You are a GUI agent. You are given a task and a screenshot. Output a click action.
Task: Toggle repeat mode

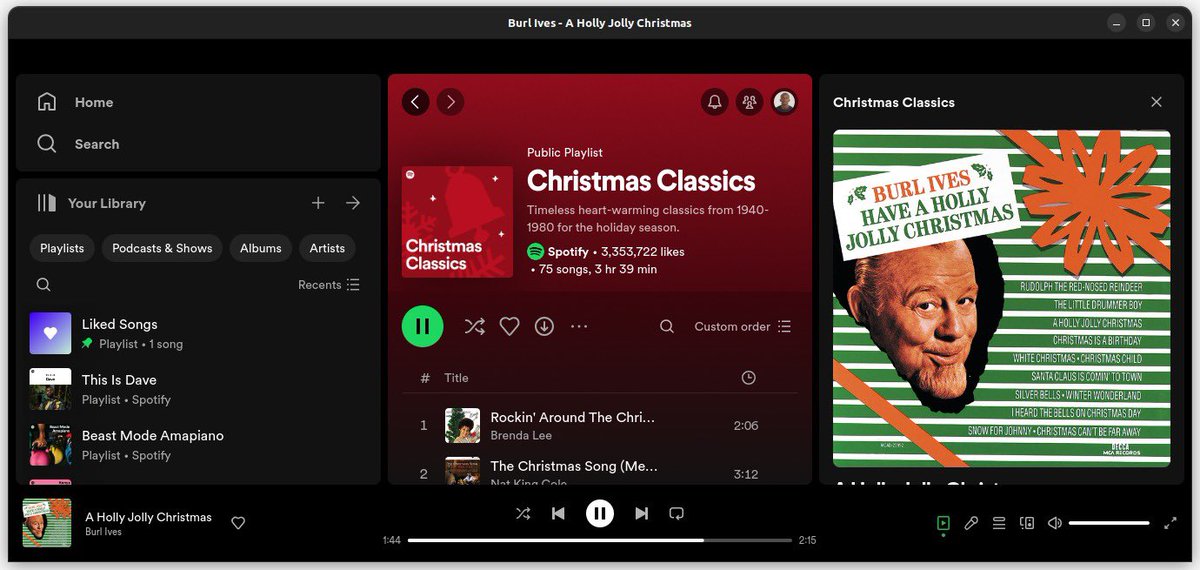point(677,513)
